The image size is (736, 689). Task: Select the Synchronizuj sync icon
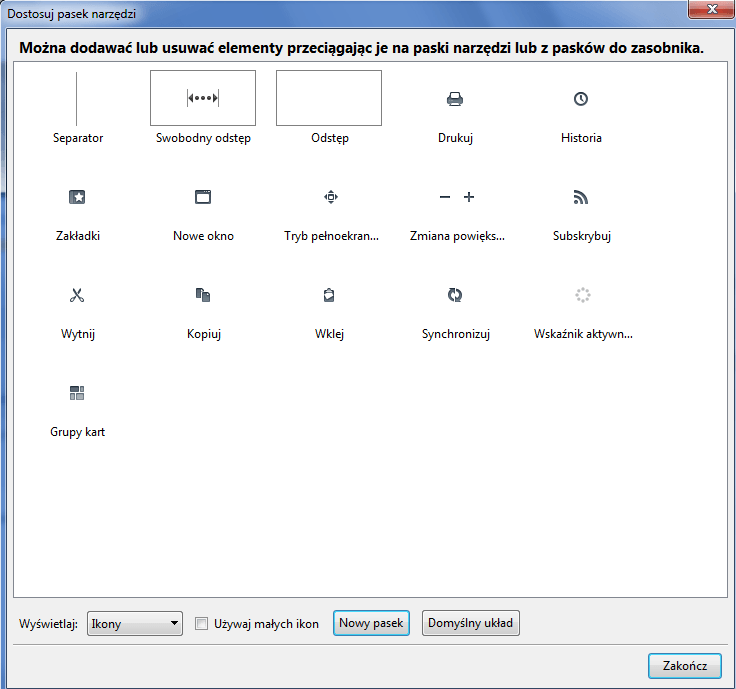455,295
